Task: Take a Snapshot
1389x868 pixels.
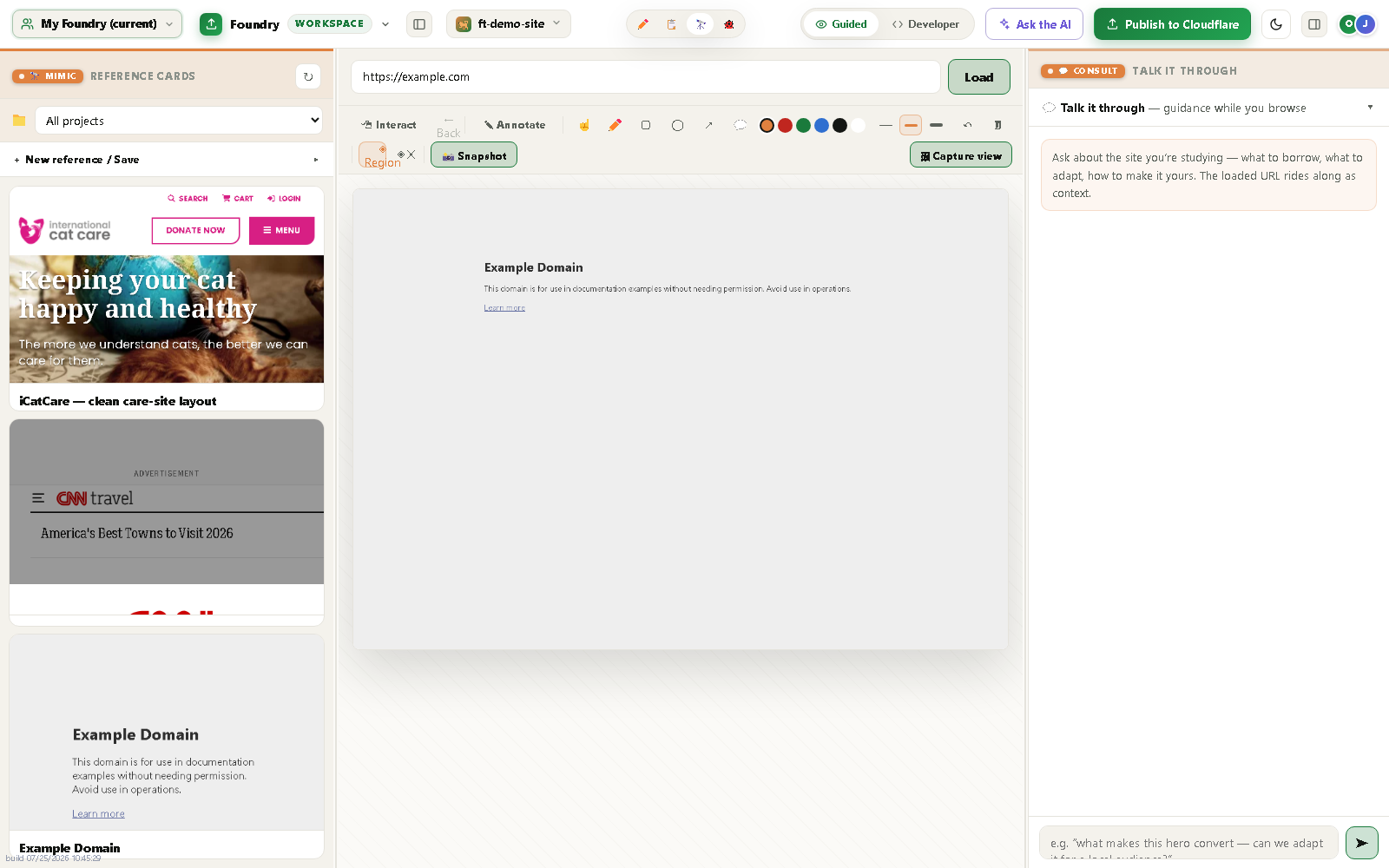Action: coord(474,155)
